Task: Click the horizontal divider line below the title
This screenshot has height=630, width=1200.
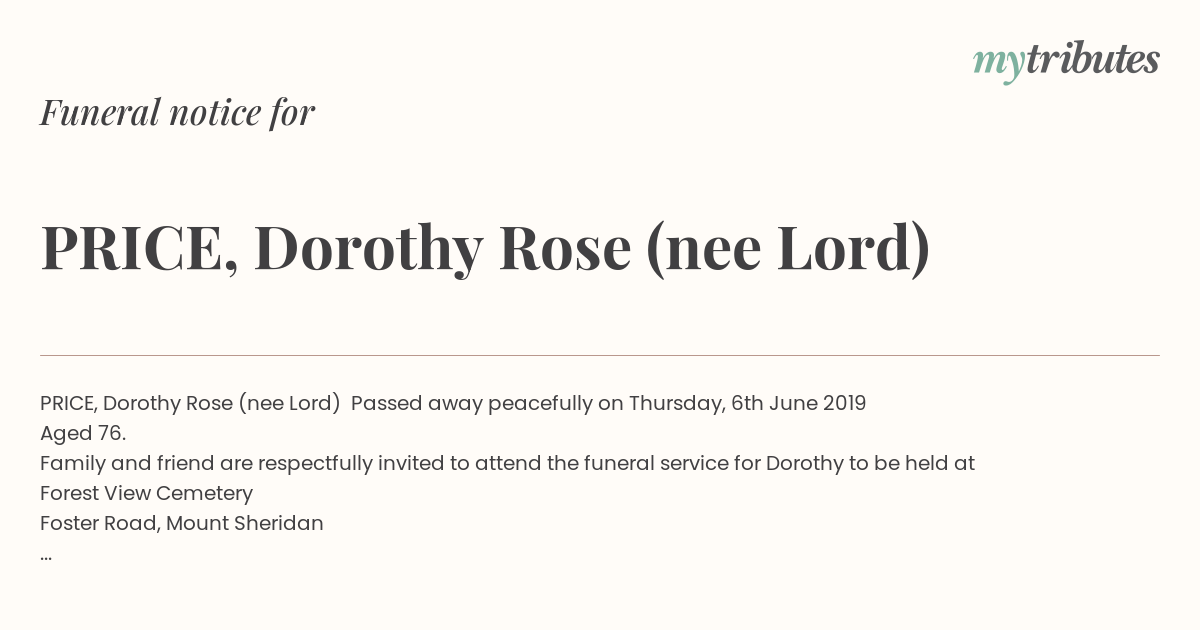Action: click(600, 355)
